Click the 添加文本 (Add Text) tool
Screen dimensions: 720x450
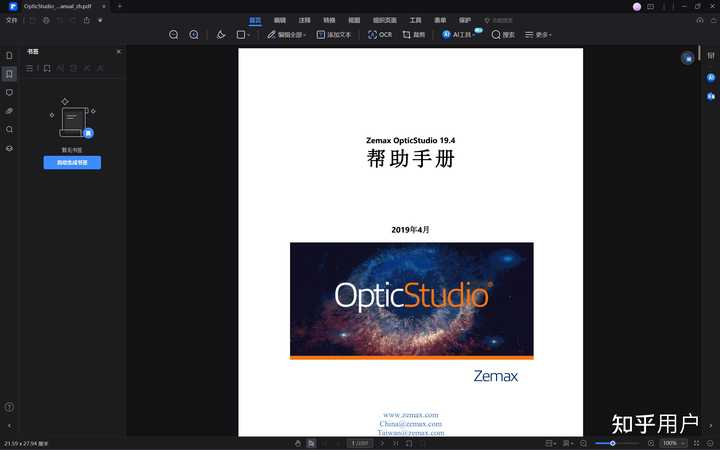(x=334, y=34)
